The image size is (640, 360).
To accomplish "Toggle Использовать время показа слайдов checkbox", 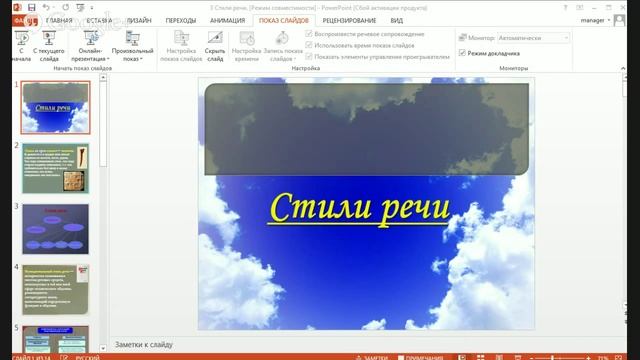I will click(x=309, y=45).
